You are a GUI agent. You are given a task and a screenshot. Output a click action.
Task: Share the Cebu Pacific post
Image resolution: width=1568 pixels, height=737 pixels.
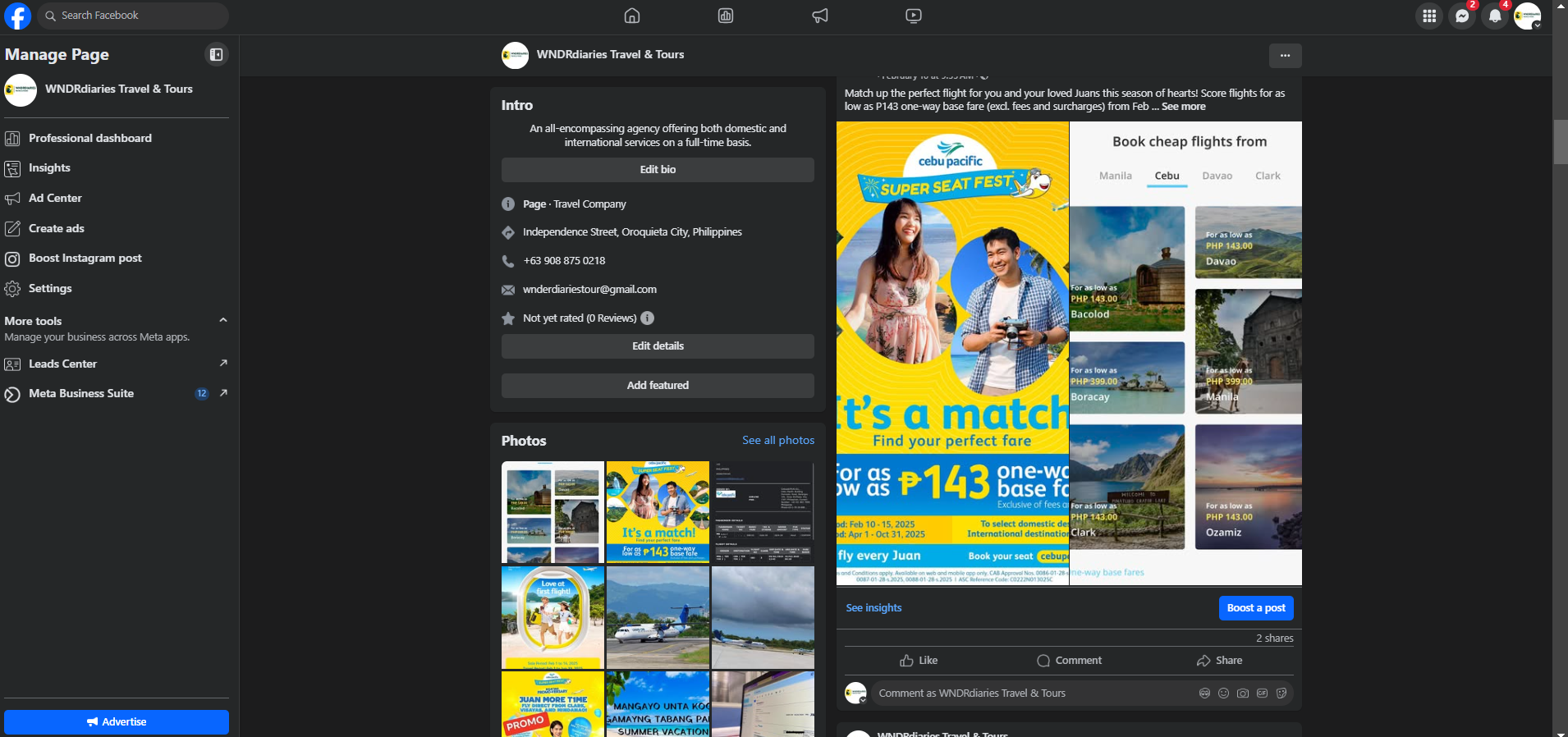pyautogui.click(x=1219, y=661)
